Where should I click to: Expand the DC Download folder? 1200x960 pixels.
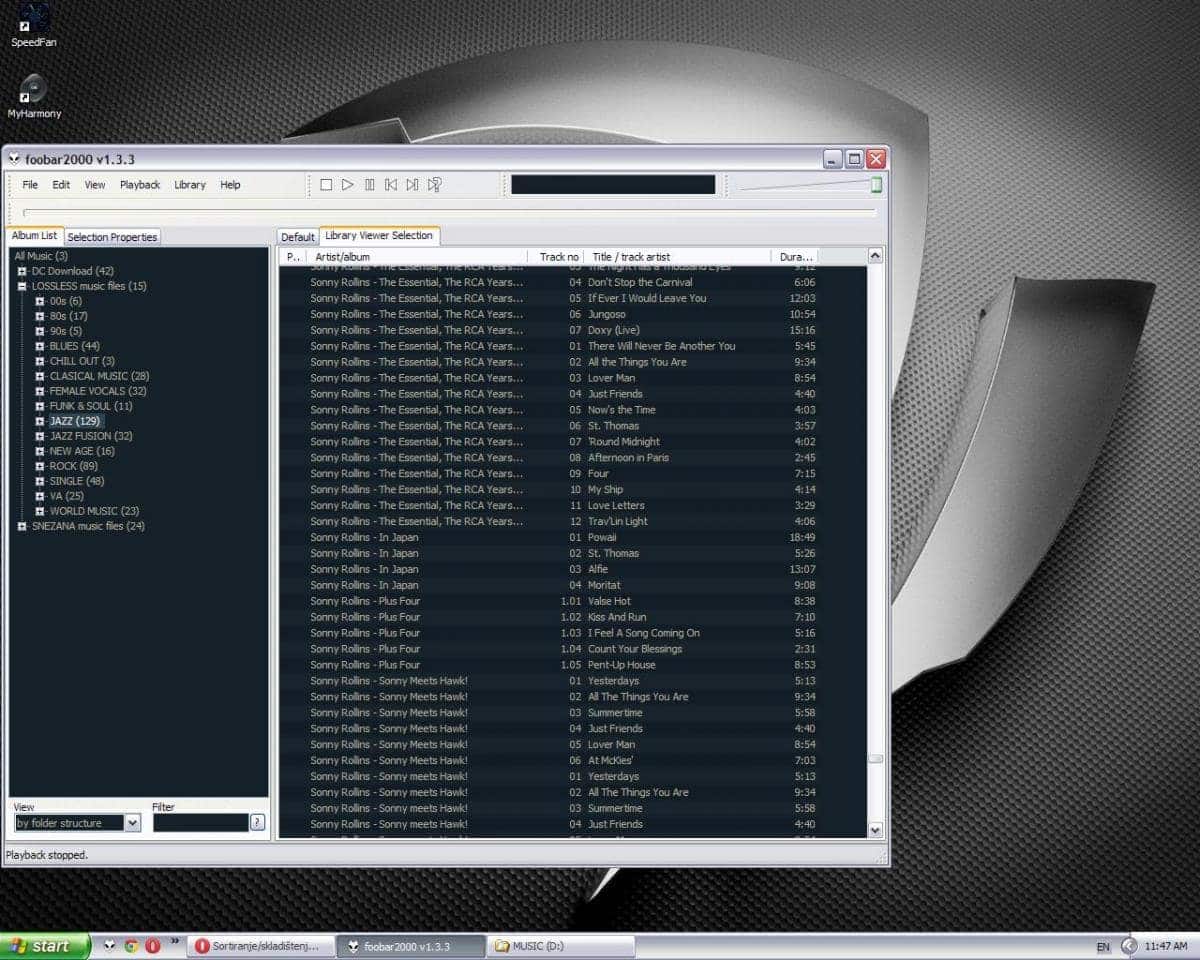click(x=22, y=271)
